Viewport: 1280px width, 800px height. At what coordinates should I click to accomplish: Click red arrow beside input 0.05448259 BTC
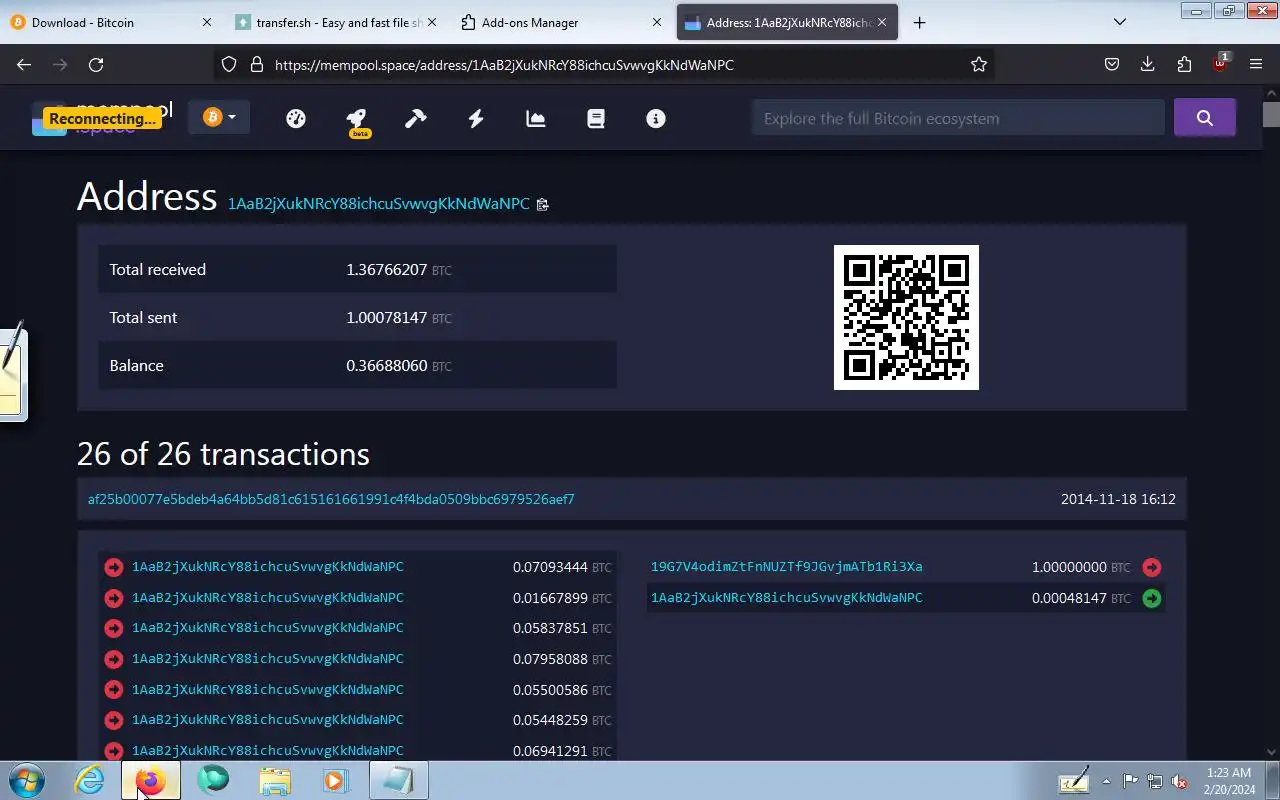114,720
